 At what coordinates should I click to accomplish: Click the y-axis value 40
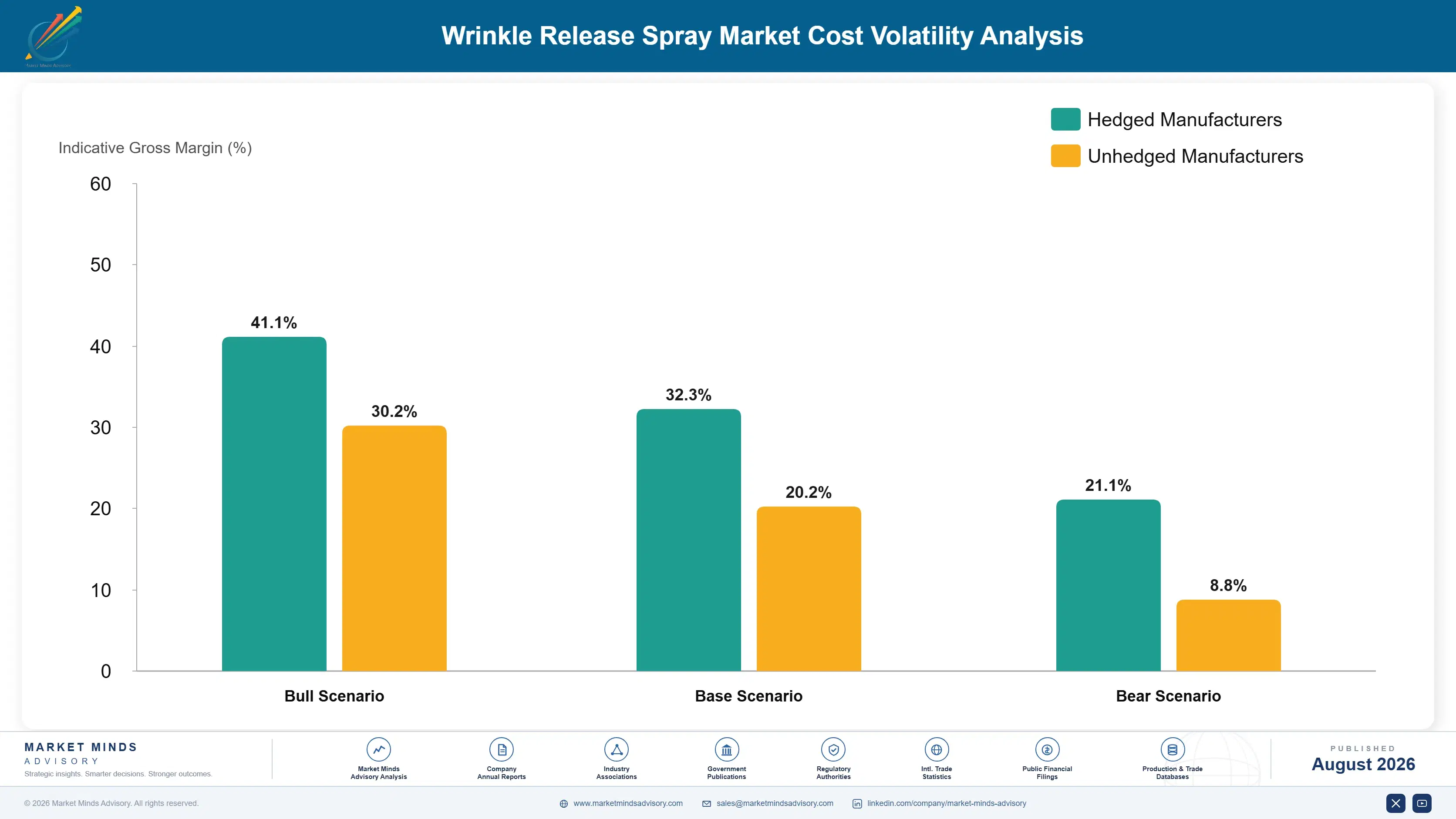coord(101,346)
